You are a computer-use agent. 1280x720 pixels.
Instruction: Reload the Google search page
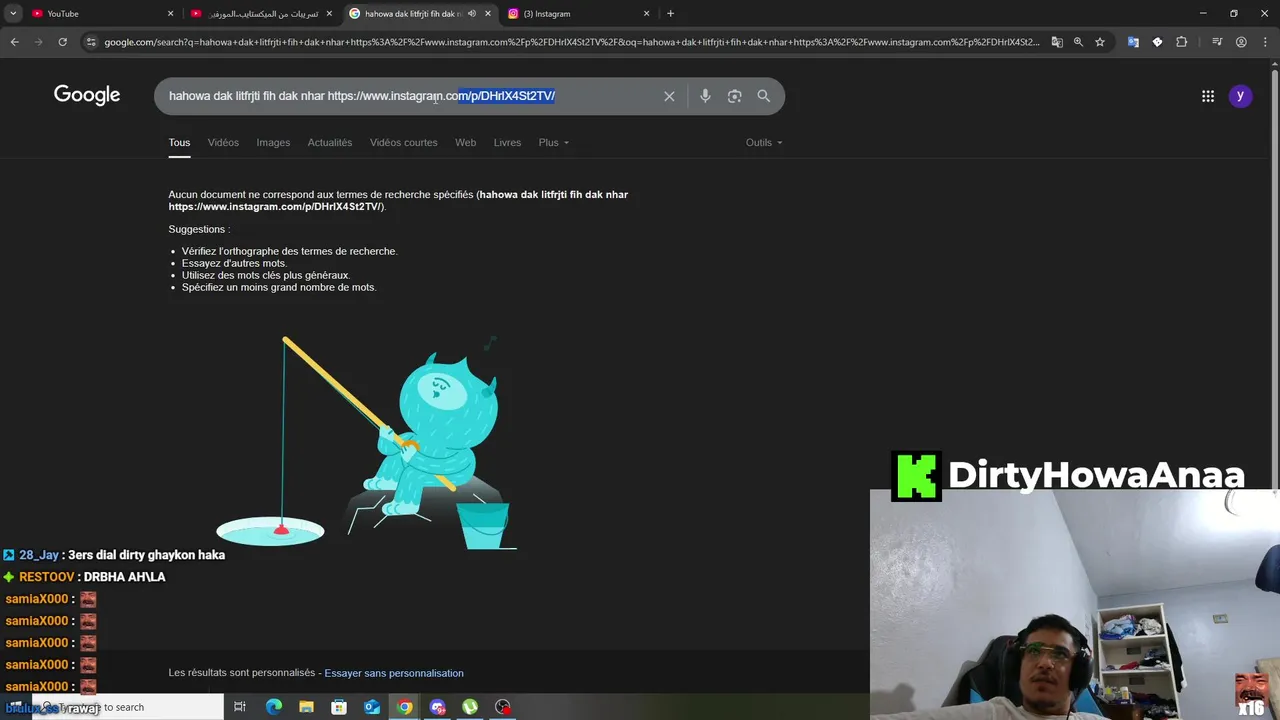click(62, 42)
